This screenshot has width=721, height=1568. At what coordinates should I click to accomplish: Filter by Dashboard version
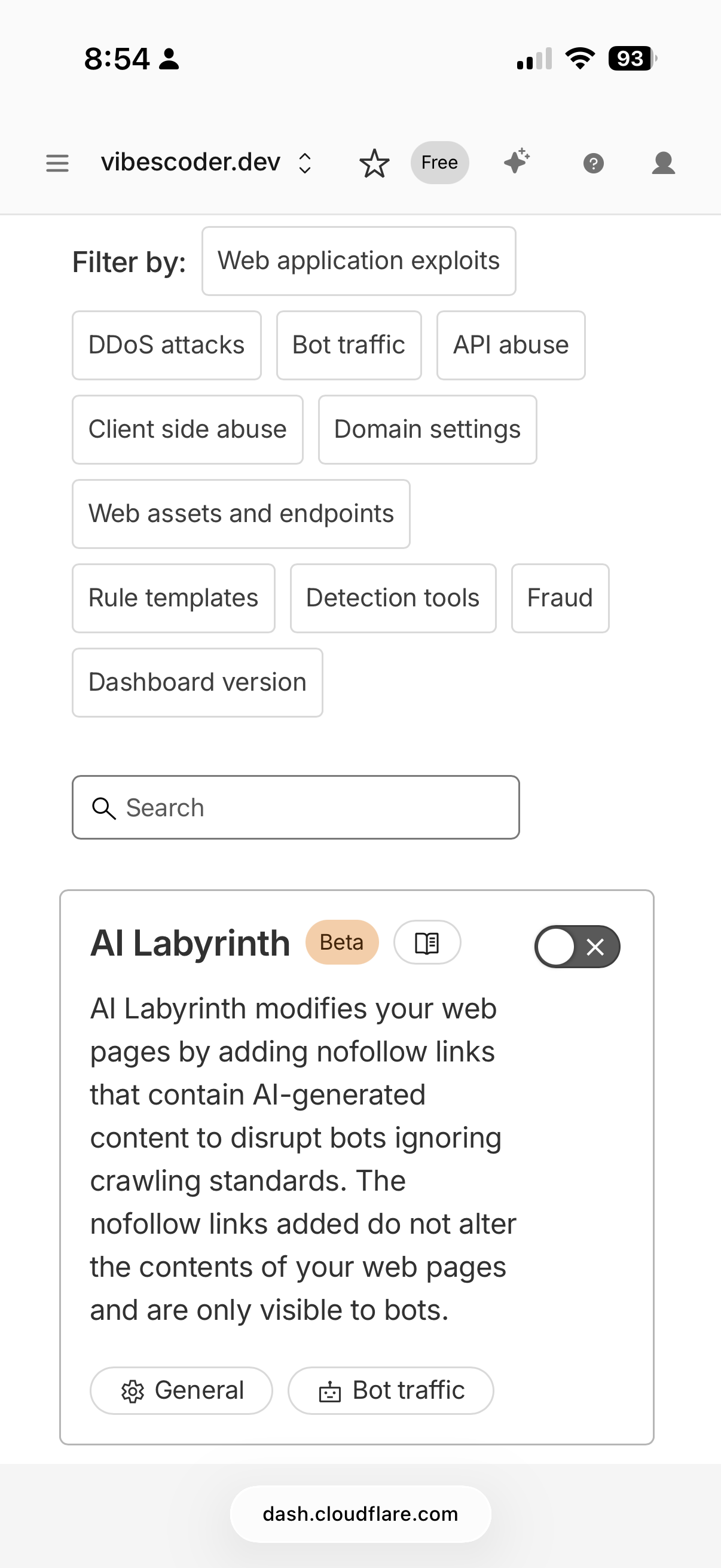pos(197,682)
